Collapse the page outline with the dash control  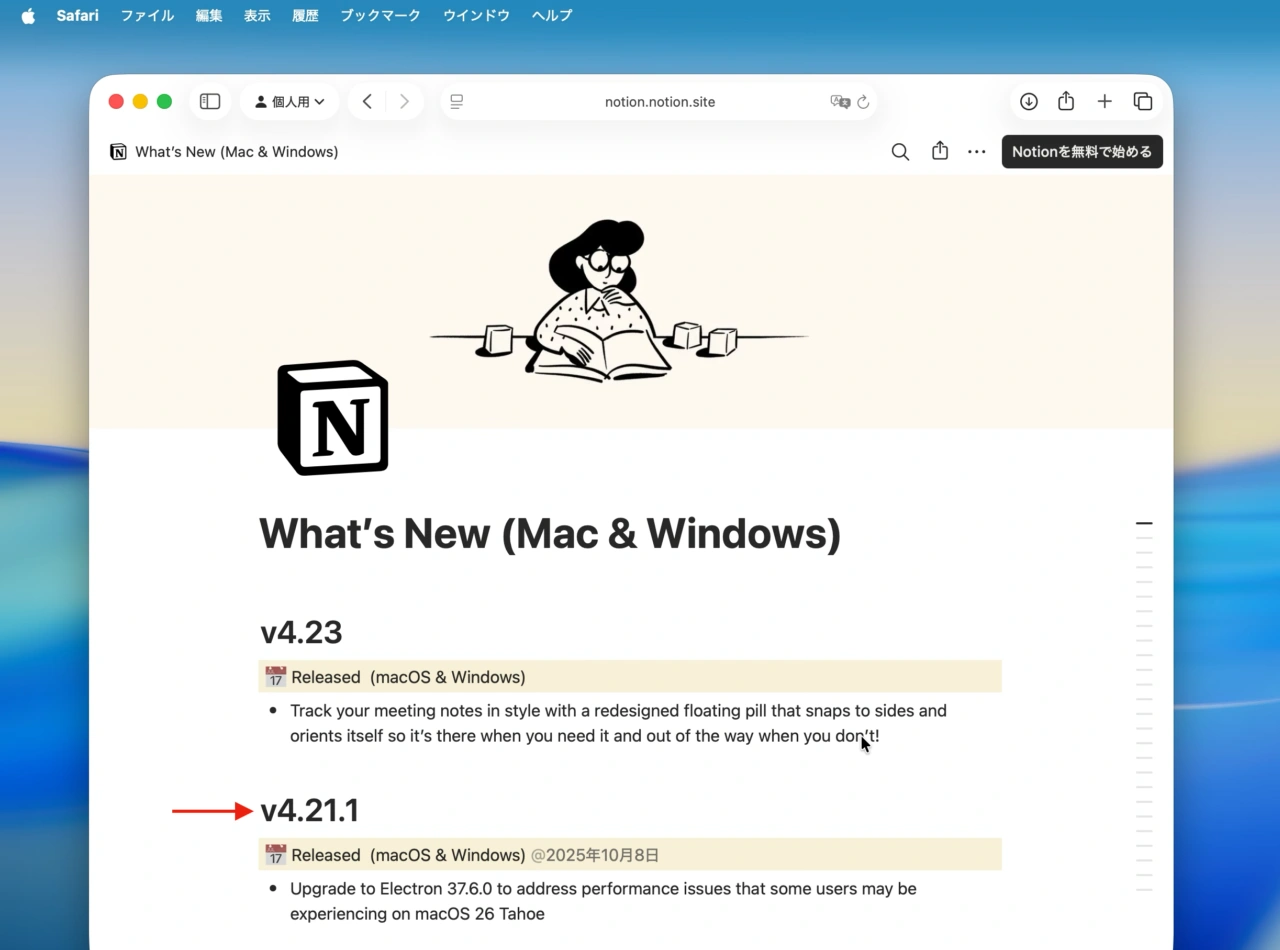(1143, 523)
